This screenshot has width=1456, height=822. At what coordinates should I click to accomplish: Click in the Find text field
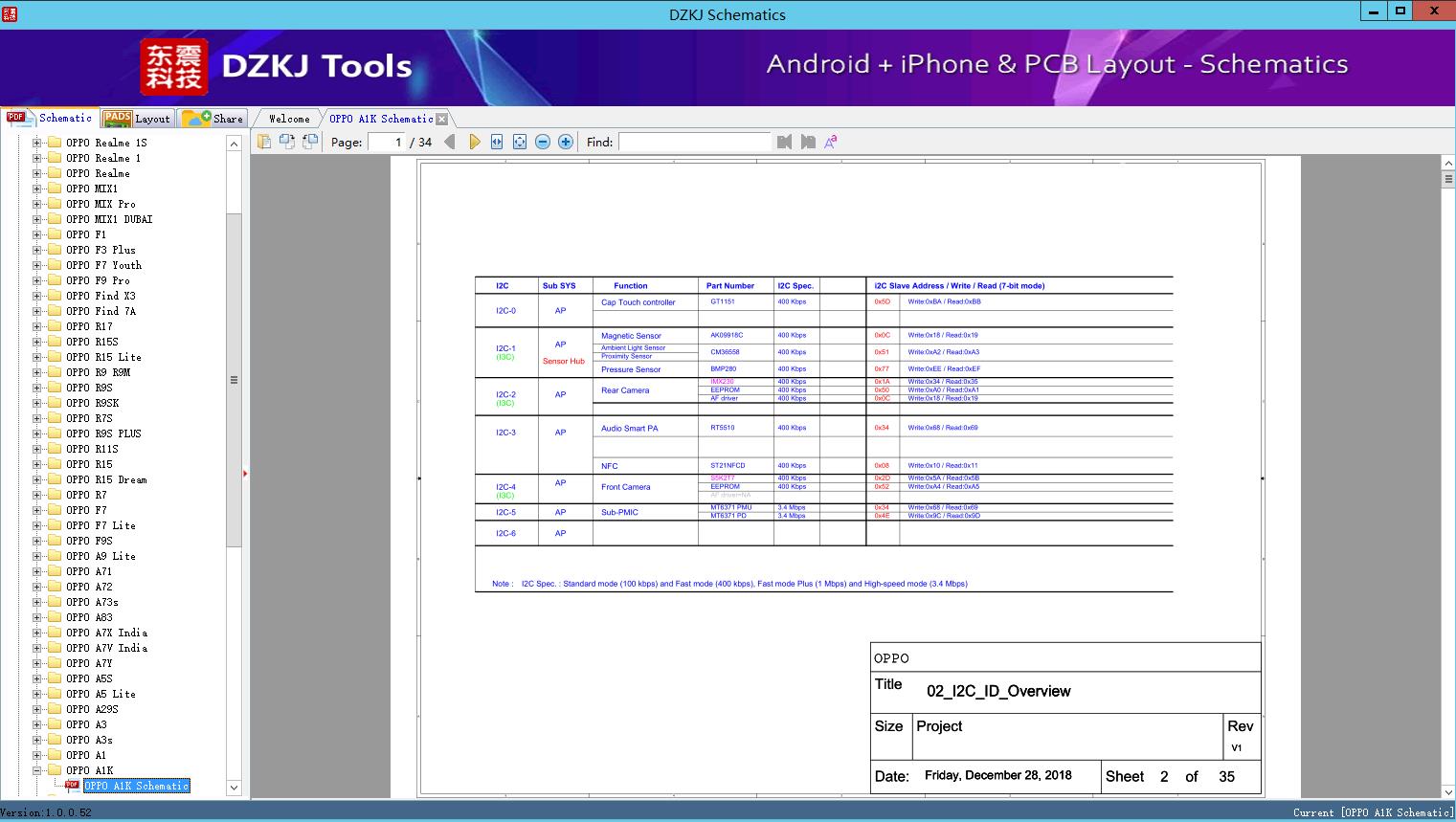coord(695,142)
